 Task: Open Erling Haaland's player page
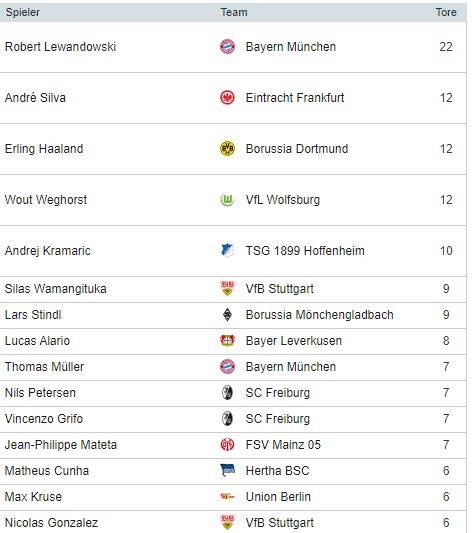pyautogui.click(x=44, y=149)
